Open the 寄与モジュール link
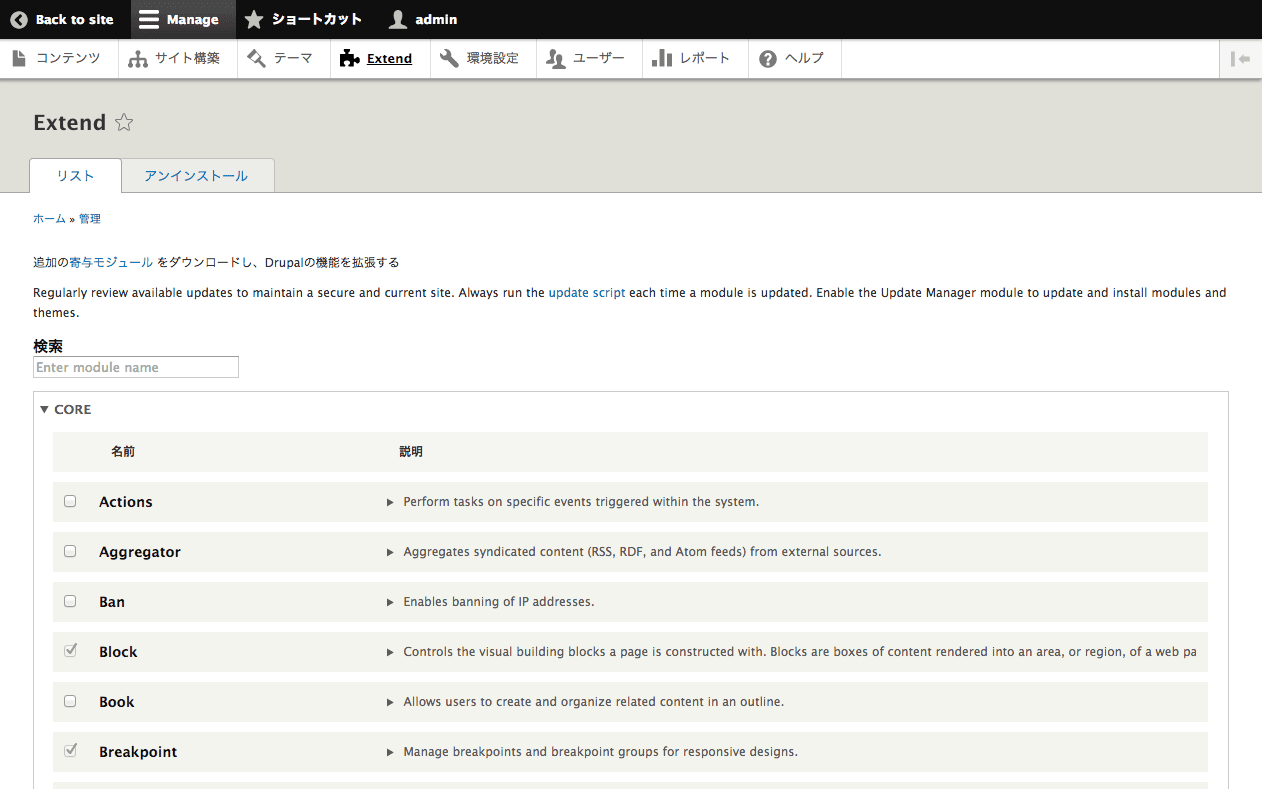Viewport: 1262px width, 789px height. [x=111, y=262]
